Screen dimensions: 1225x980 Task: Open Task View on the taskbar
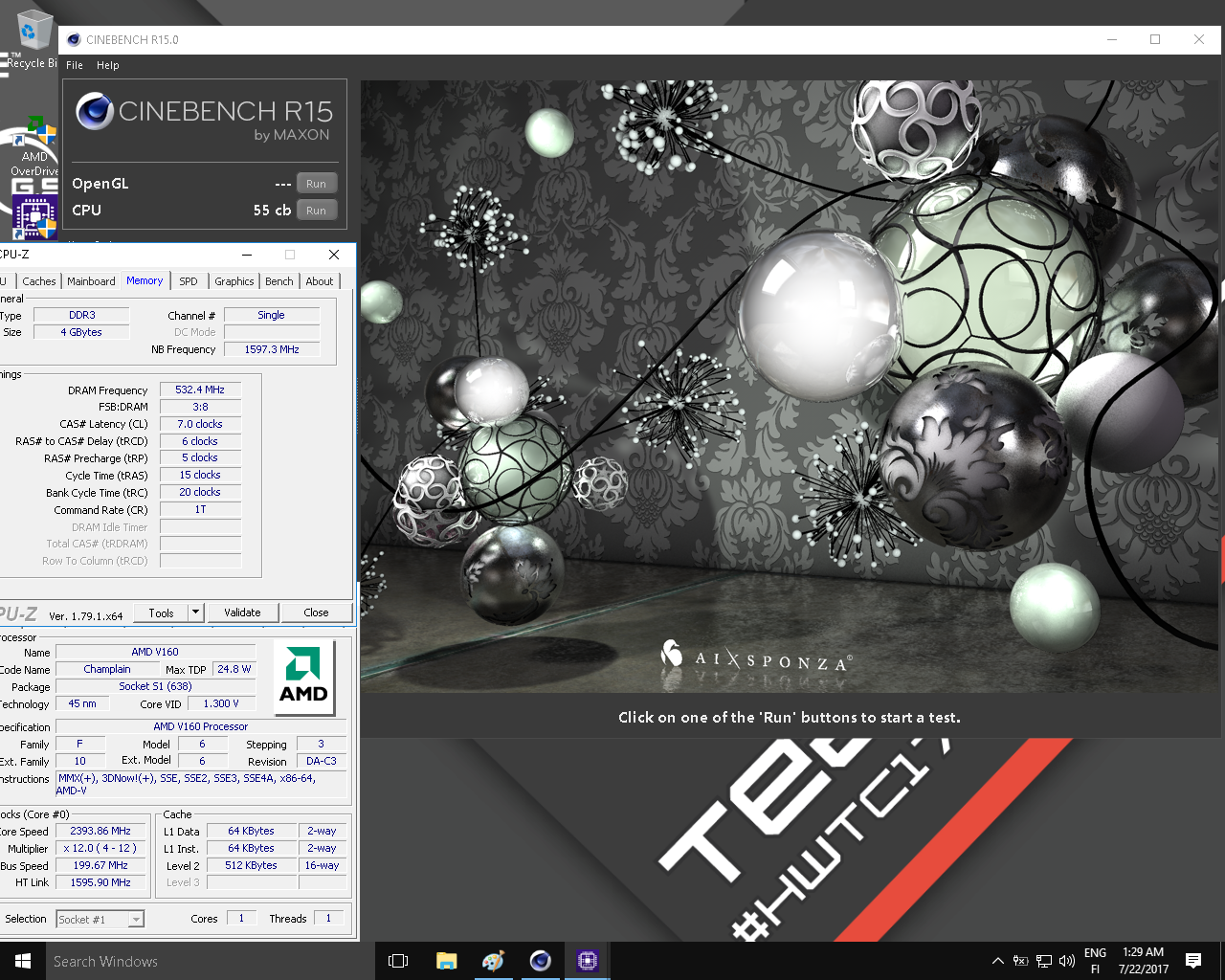pyautogui.click(x=398, y=961)
